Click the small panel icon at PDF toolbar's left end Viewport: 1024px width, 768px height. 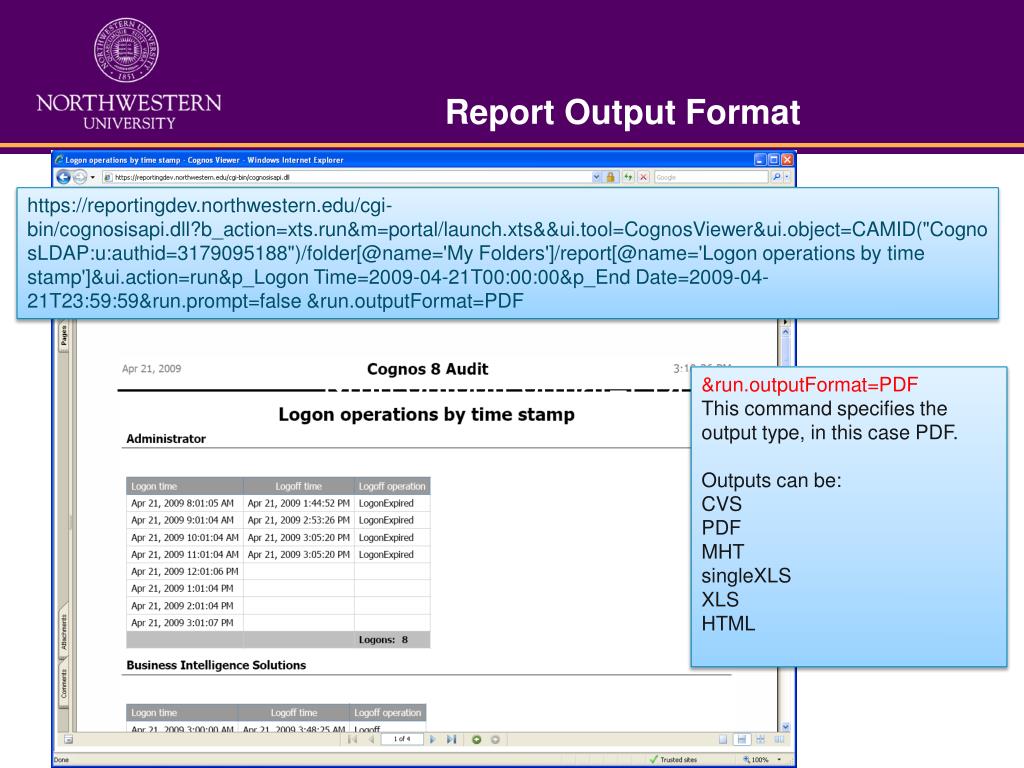69,739
